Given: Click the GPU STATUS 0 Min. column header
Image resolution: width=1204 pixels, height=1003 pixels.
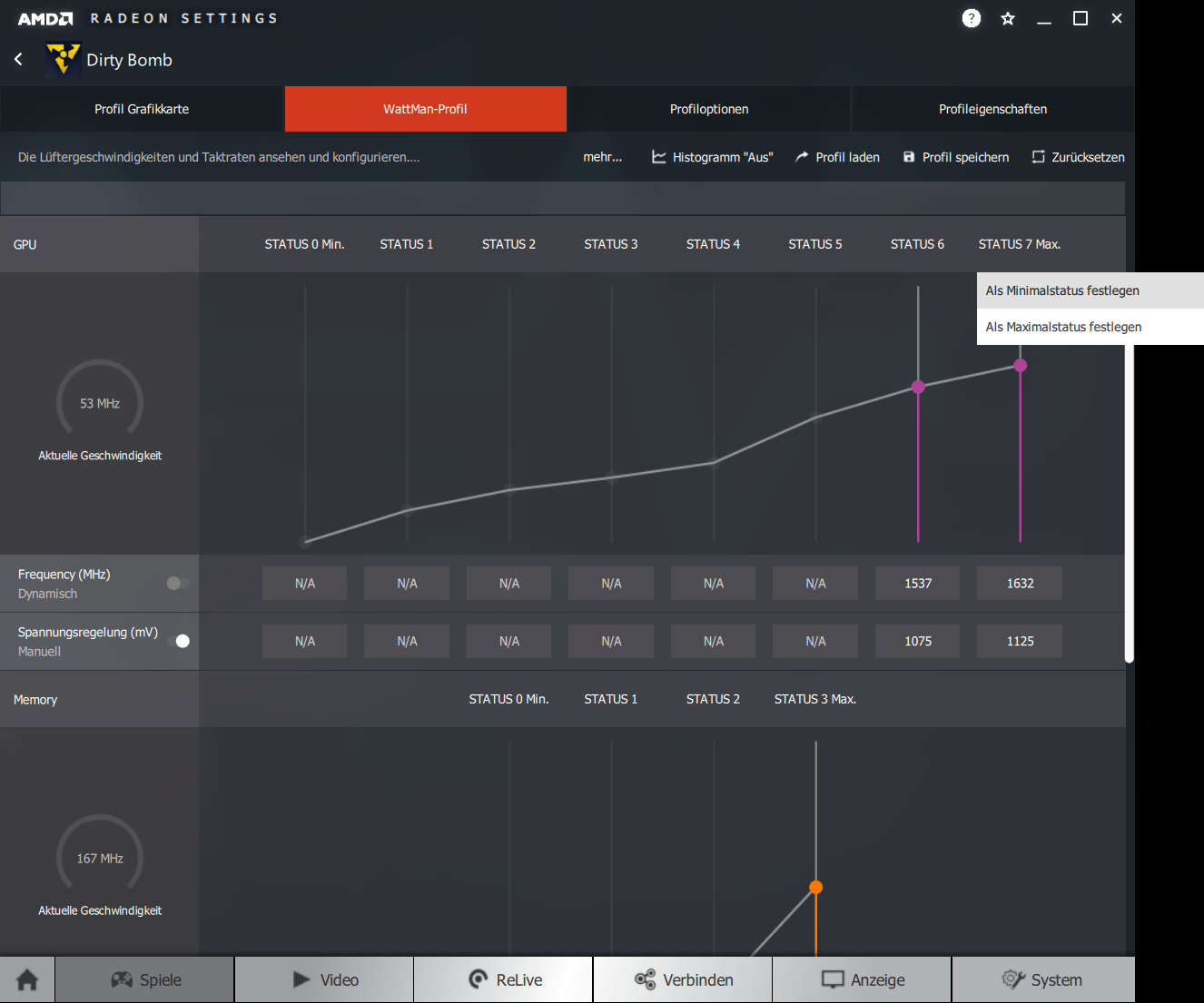Looking at the screenshot, I should (x=304, y=244).
